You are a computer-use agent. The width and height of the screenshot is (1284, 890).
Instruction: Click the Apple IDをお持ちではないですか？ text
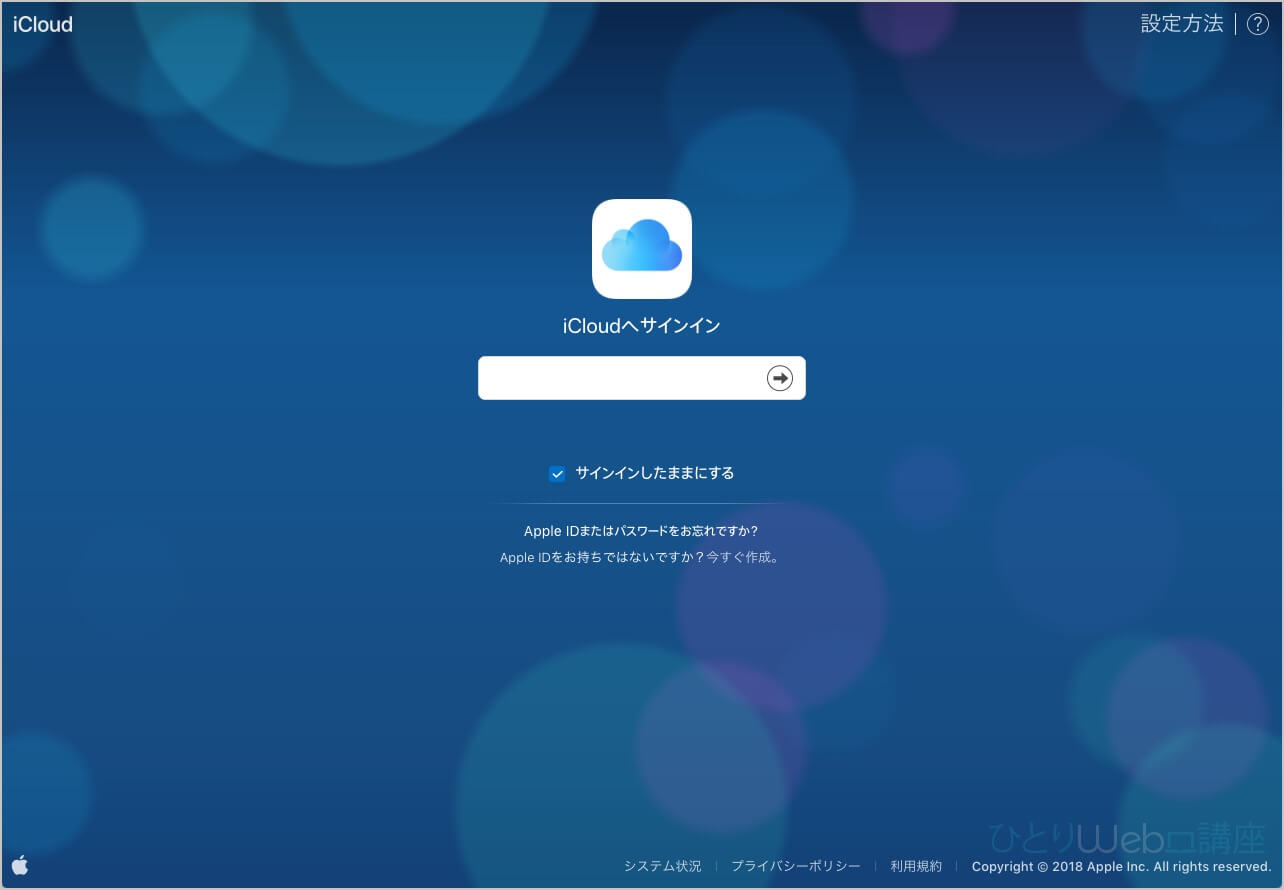coord(602,558)
